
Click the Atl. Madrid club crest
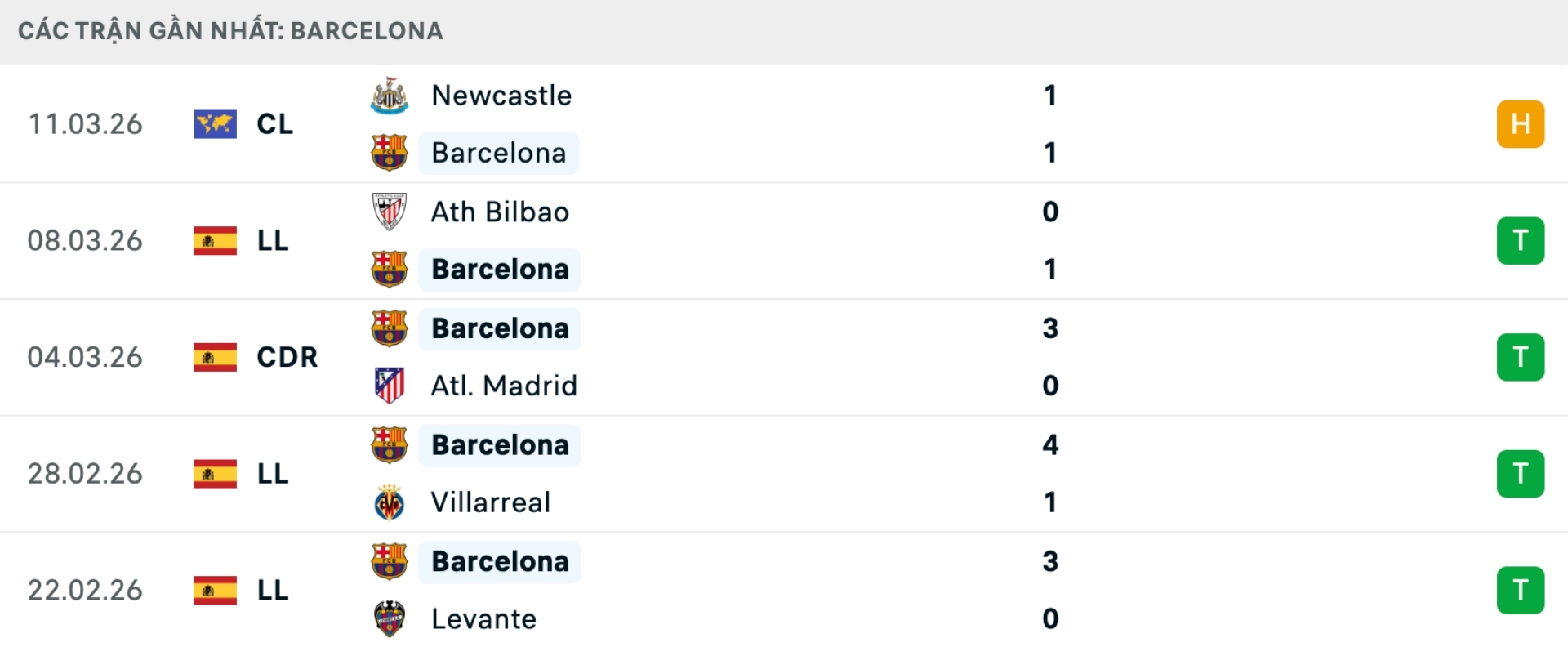pyautogui.click(x=390, y=386)
